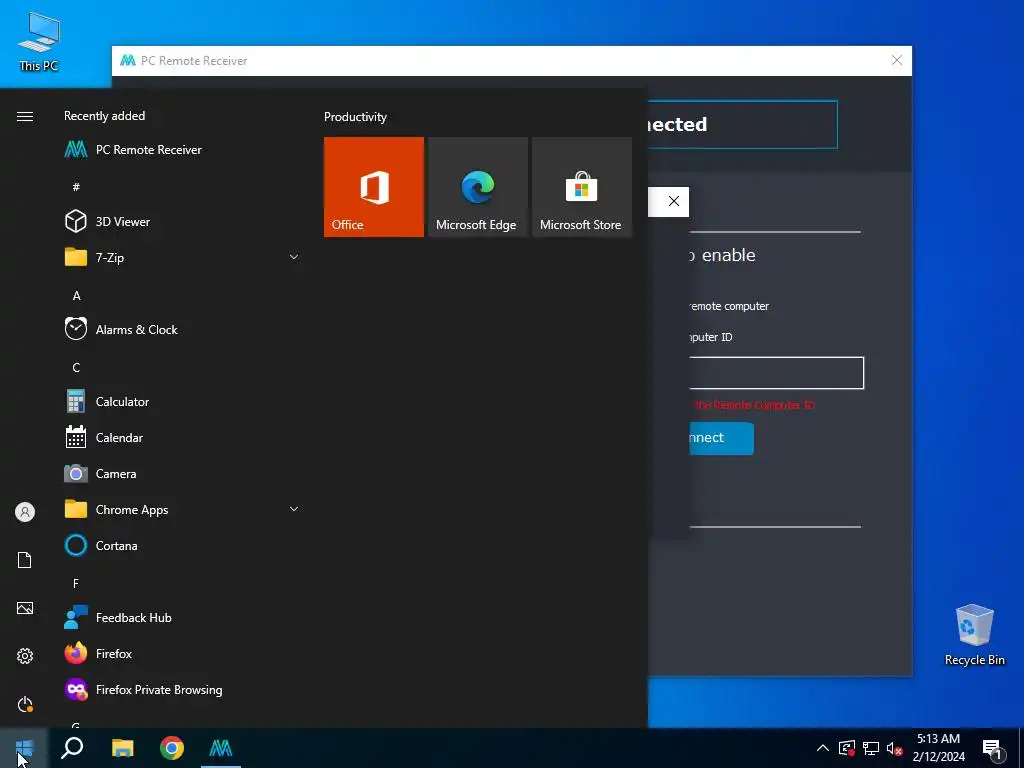Open the Power options icon
The image size is (1024, 768).
tap(25, 704)
